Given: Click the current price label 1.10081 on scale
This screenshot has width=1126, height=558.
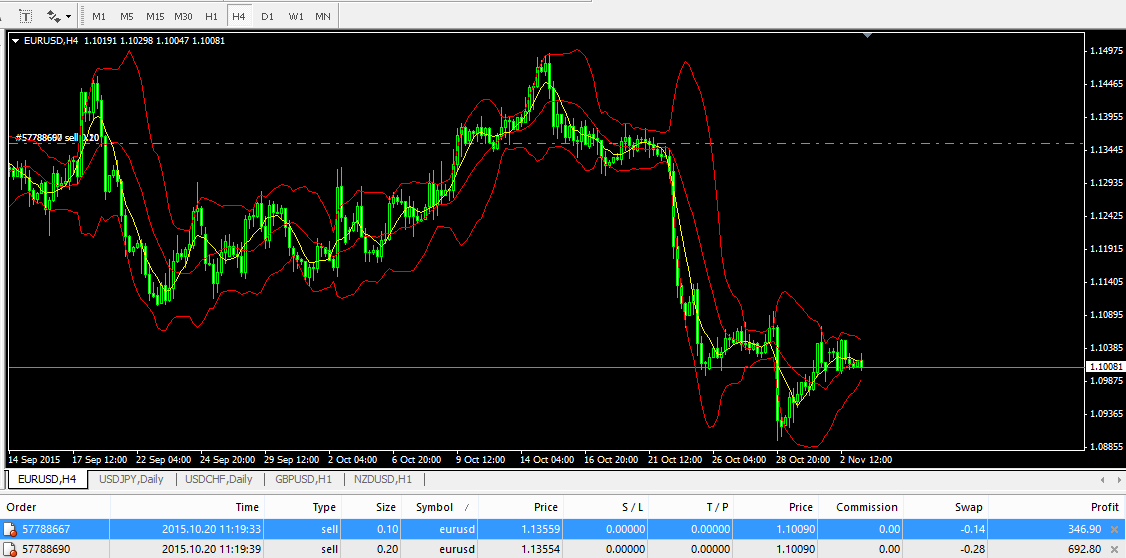Looking at the screenshot, I should (1106, 366).
